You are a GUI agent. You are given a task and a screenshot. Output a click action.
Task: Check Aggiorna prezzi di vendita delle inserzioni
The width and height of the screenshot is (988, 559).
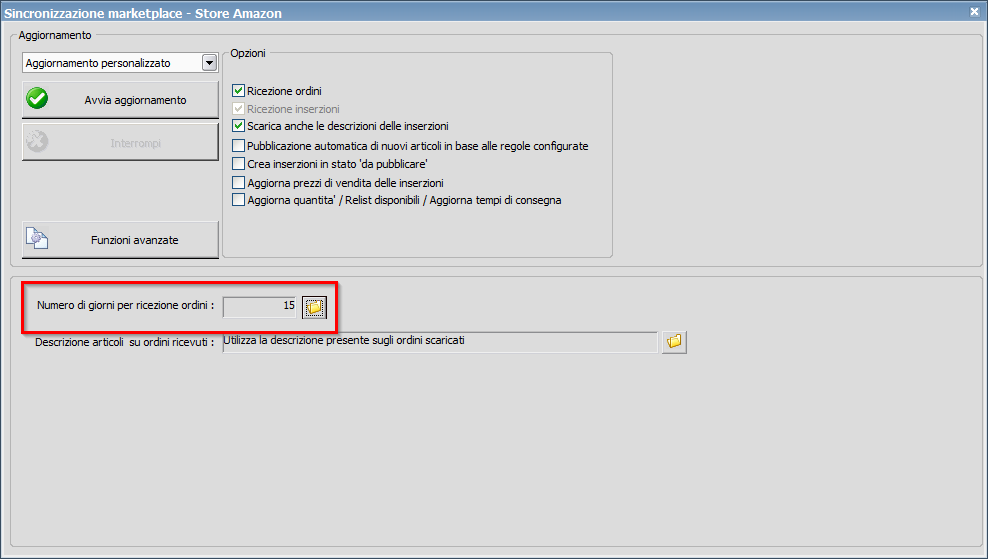pyautogui.click(x=238, y=183)
